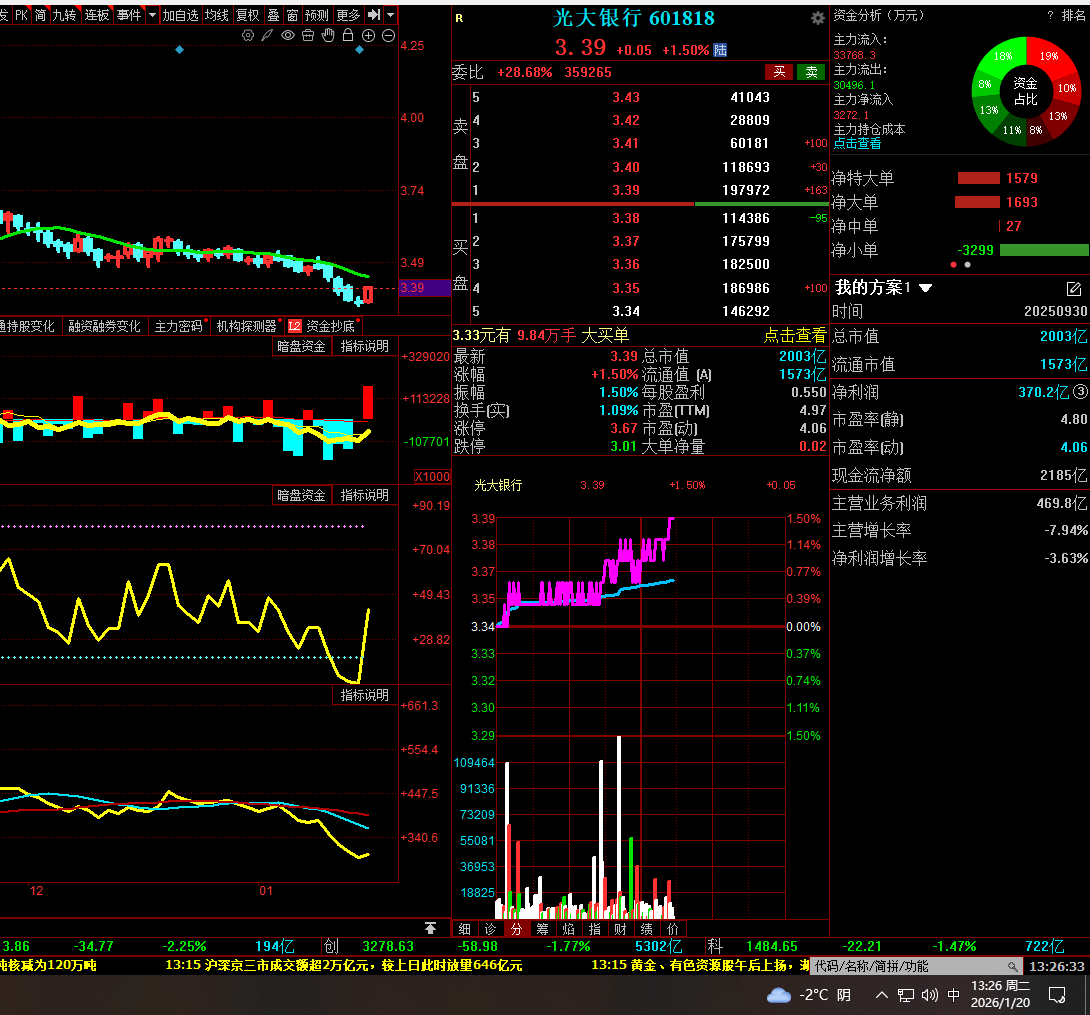Expand dropdown arrow next to skip-to-end icon
Screen dimensions: 1090x1015
391,15
